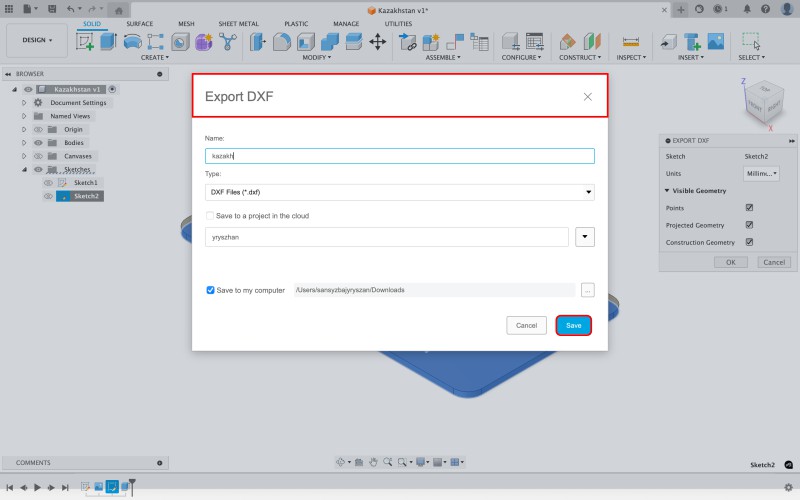Click Cancel in the Export DXF dialog
The image size is (800, 500).
526,326
